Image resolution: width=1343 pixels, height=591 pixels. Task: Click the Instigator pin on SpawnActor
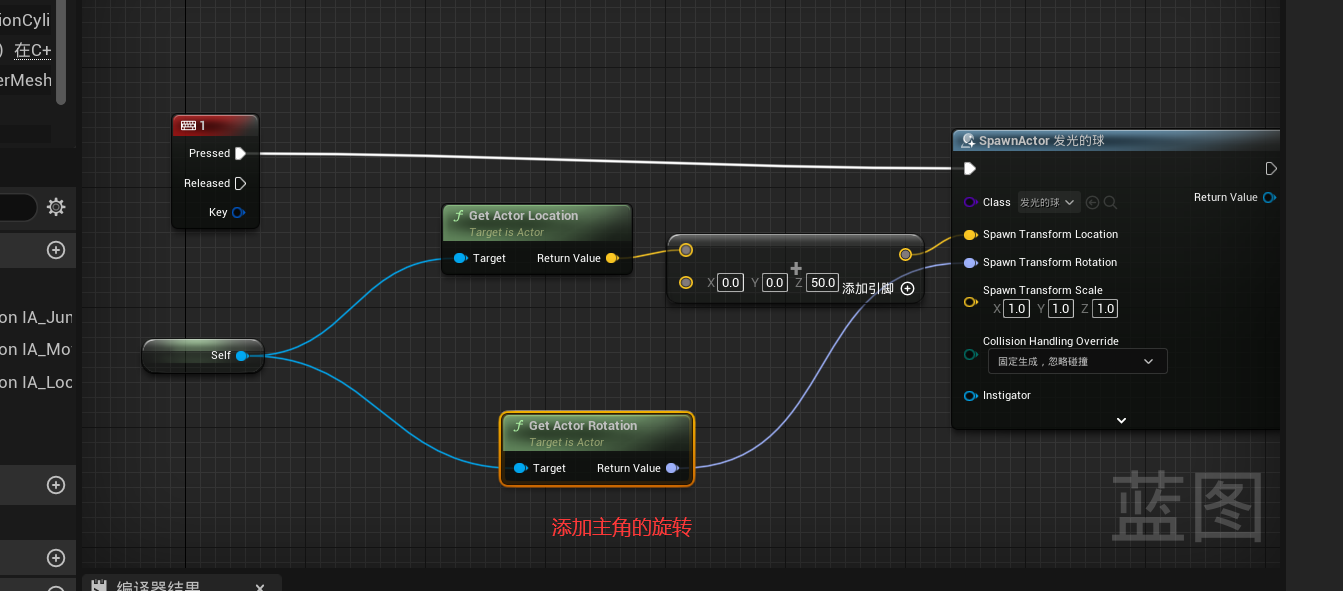(x=970, y=396)
